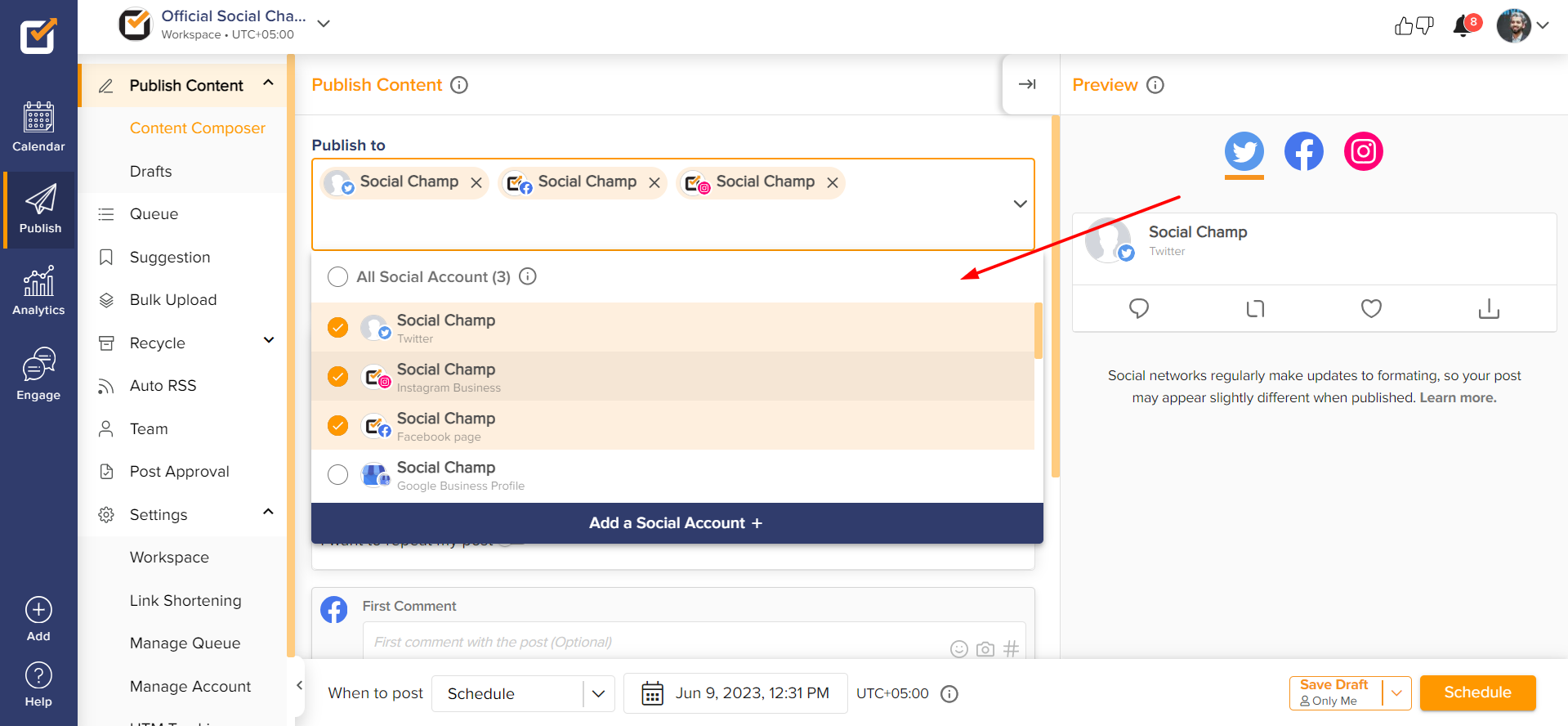This screenshot has height=726, width=1568.
Task: Select All Social Account (3) radio
Action: [x=337, y=277]
